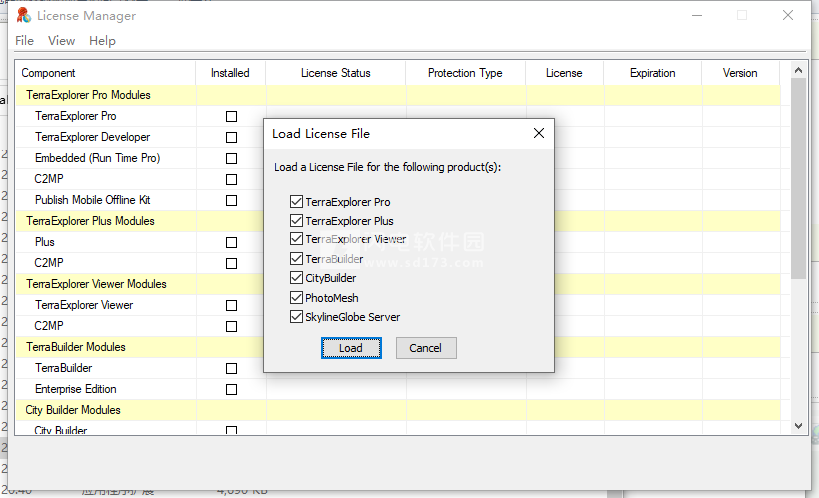Toggle Installed checkbox for Plus row
Screen dimensions: 819x498
231,242
